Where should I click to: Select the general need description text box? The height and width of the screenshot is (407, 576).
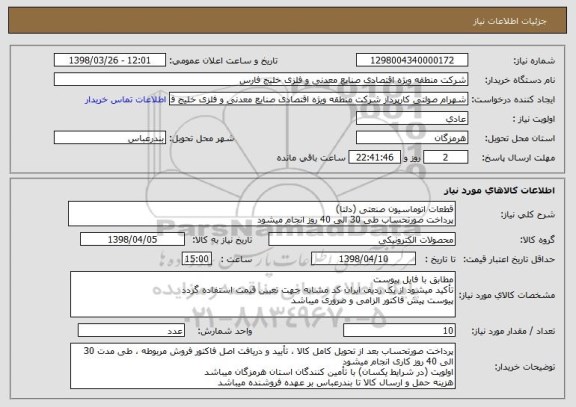[x=262, y=214]
